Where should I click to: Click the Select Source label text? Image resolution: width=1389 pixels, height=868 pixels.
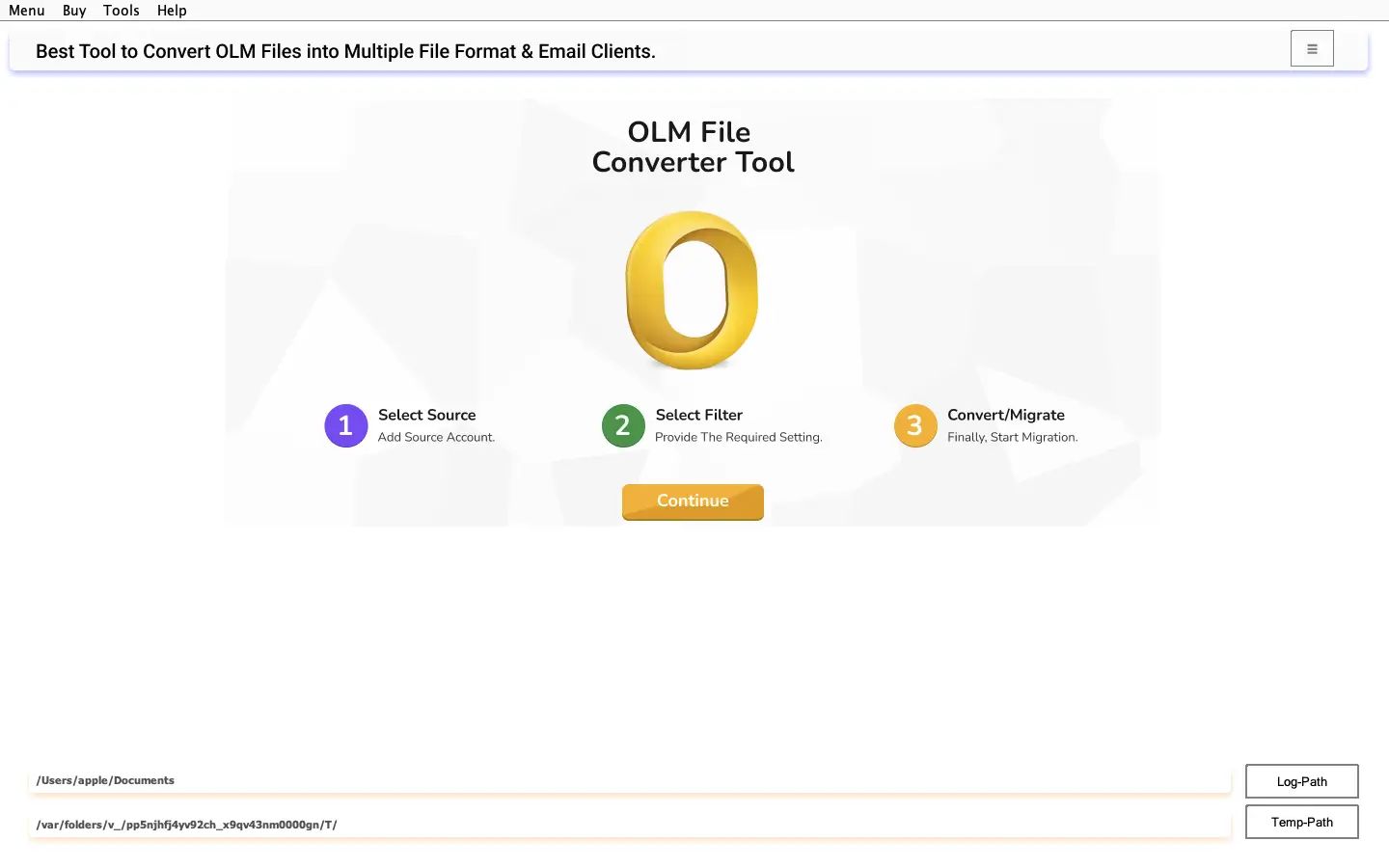pyautogui.click(x=426, y=415)
